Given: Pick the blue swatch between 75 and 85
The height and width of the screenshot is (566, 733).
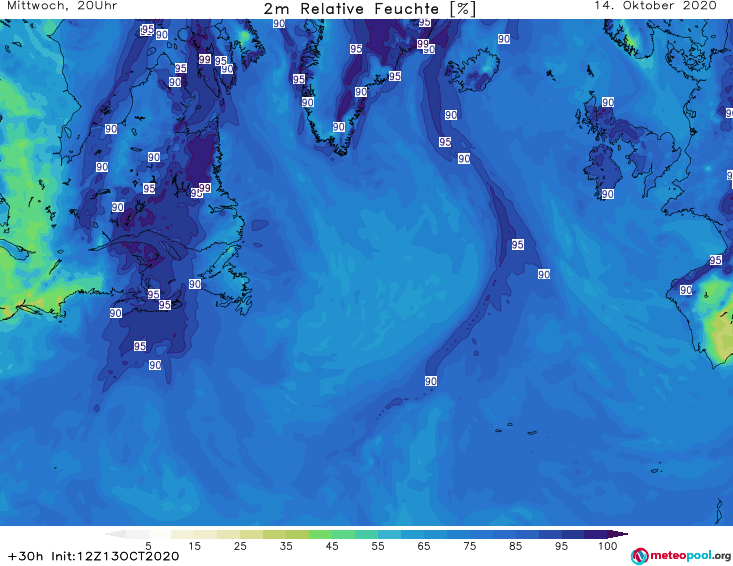Looking at the screenshot, I should 504,534.
